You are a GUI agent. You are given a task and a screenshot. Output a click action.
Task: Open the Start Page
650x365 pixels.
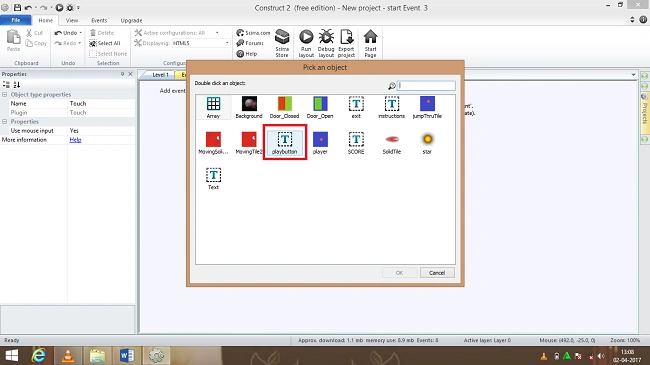(x=370, y=43)
